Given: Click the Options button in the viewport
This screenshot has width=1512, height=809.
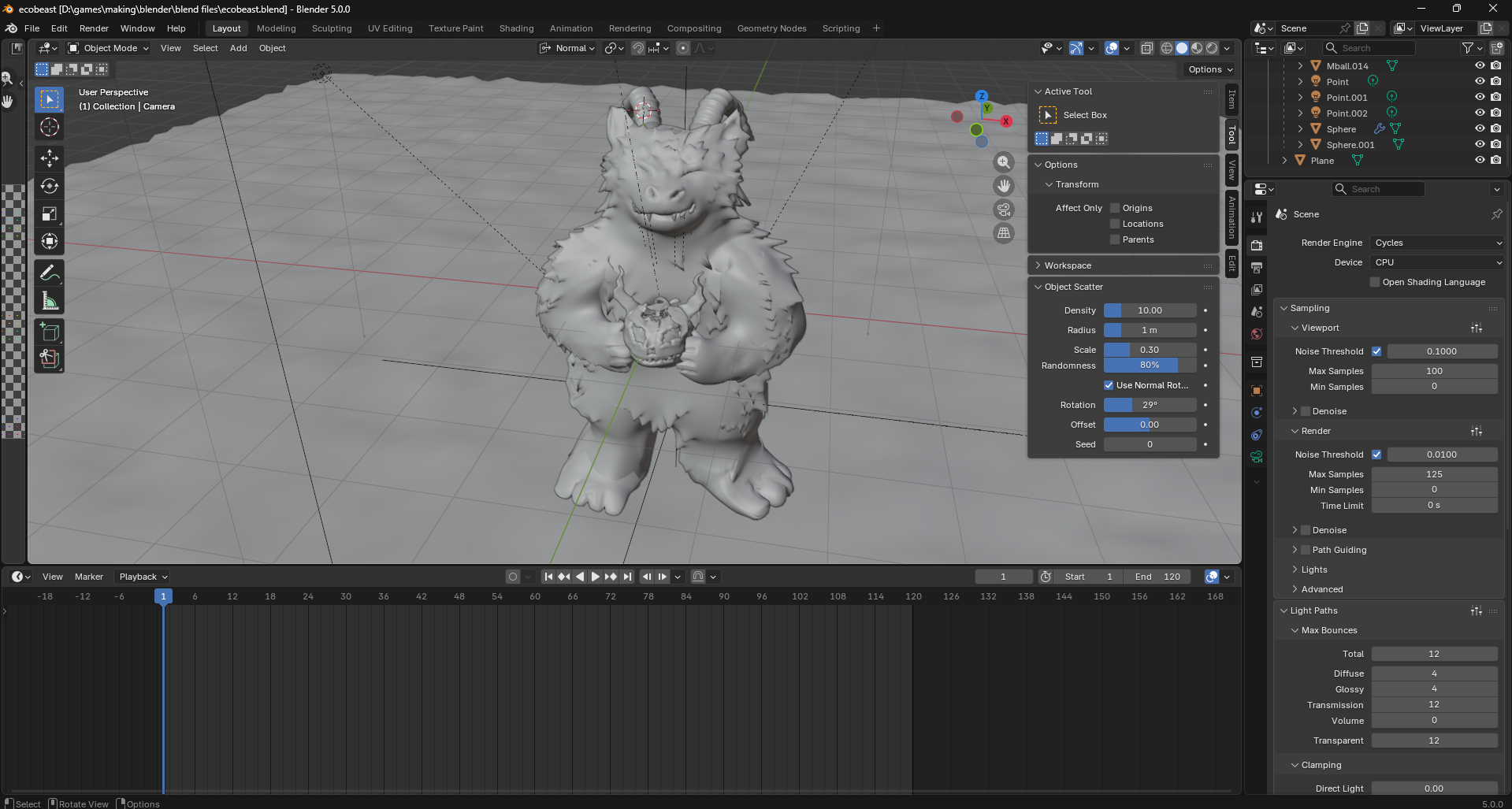Looking at the screenshot, I should (x=1209, y=69).
